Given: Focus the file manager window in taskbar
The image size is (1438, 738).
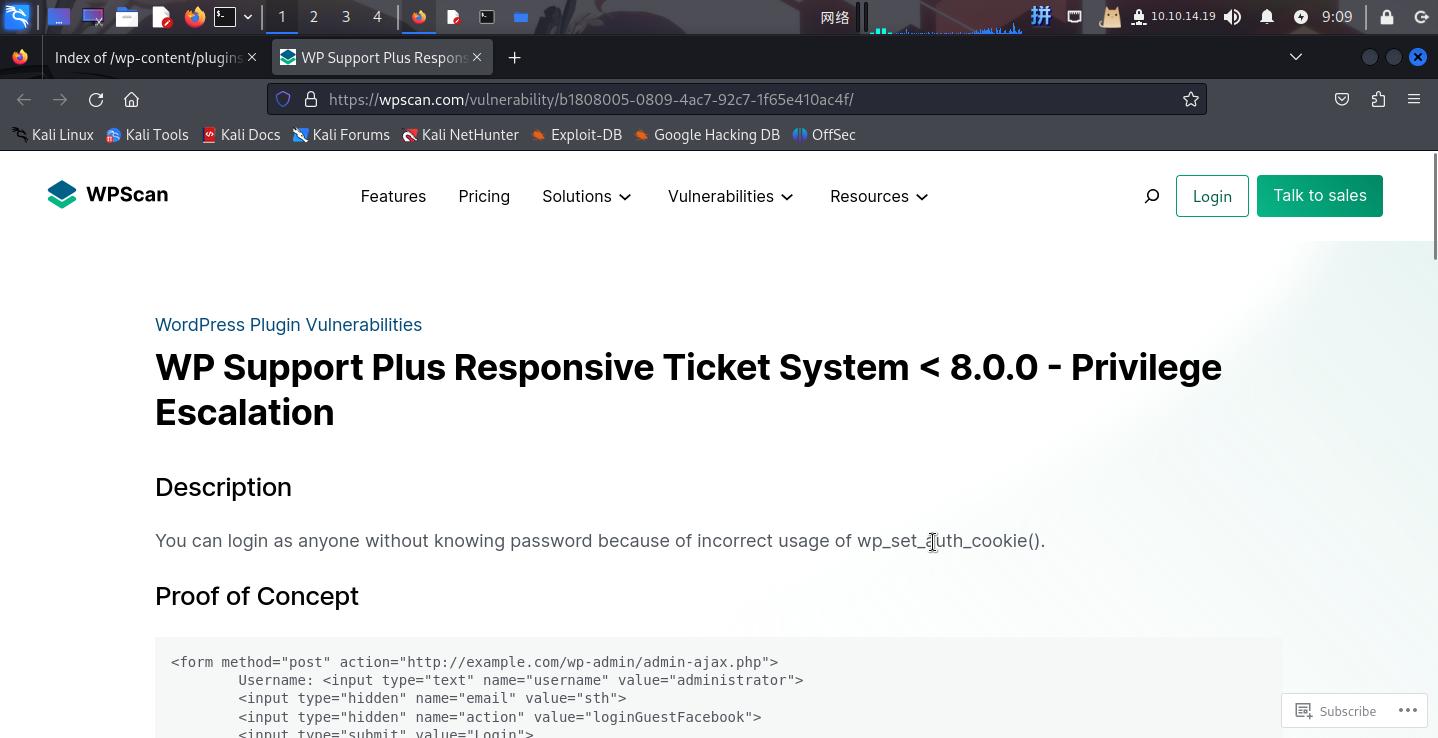Looking at the screenshot, I should tap(521, 17).
